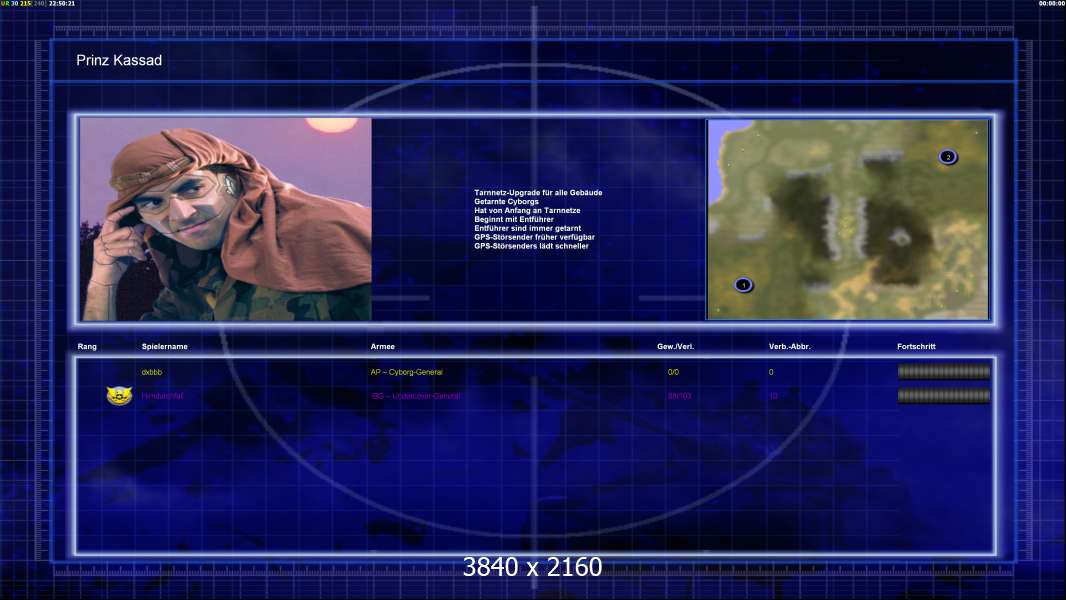Image resolution: width=1066 pixels, height=600 pixels.
Task: Click the Prinz Kassad title text
Action: tap(119, 60)
